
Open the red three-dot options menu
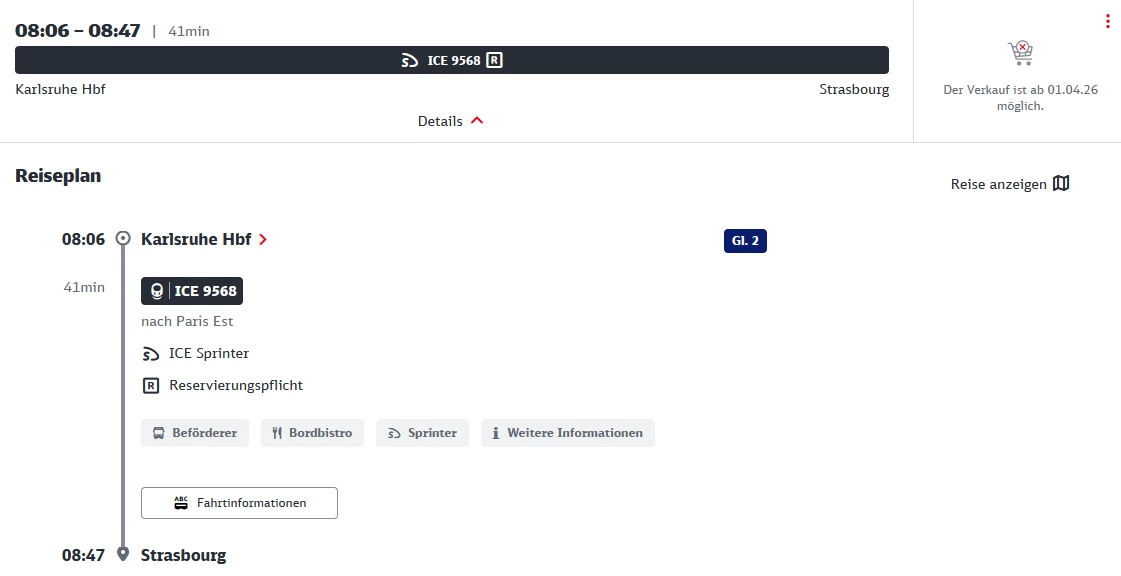click(1107, 21)
